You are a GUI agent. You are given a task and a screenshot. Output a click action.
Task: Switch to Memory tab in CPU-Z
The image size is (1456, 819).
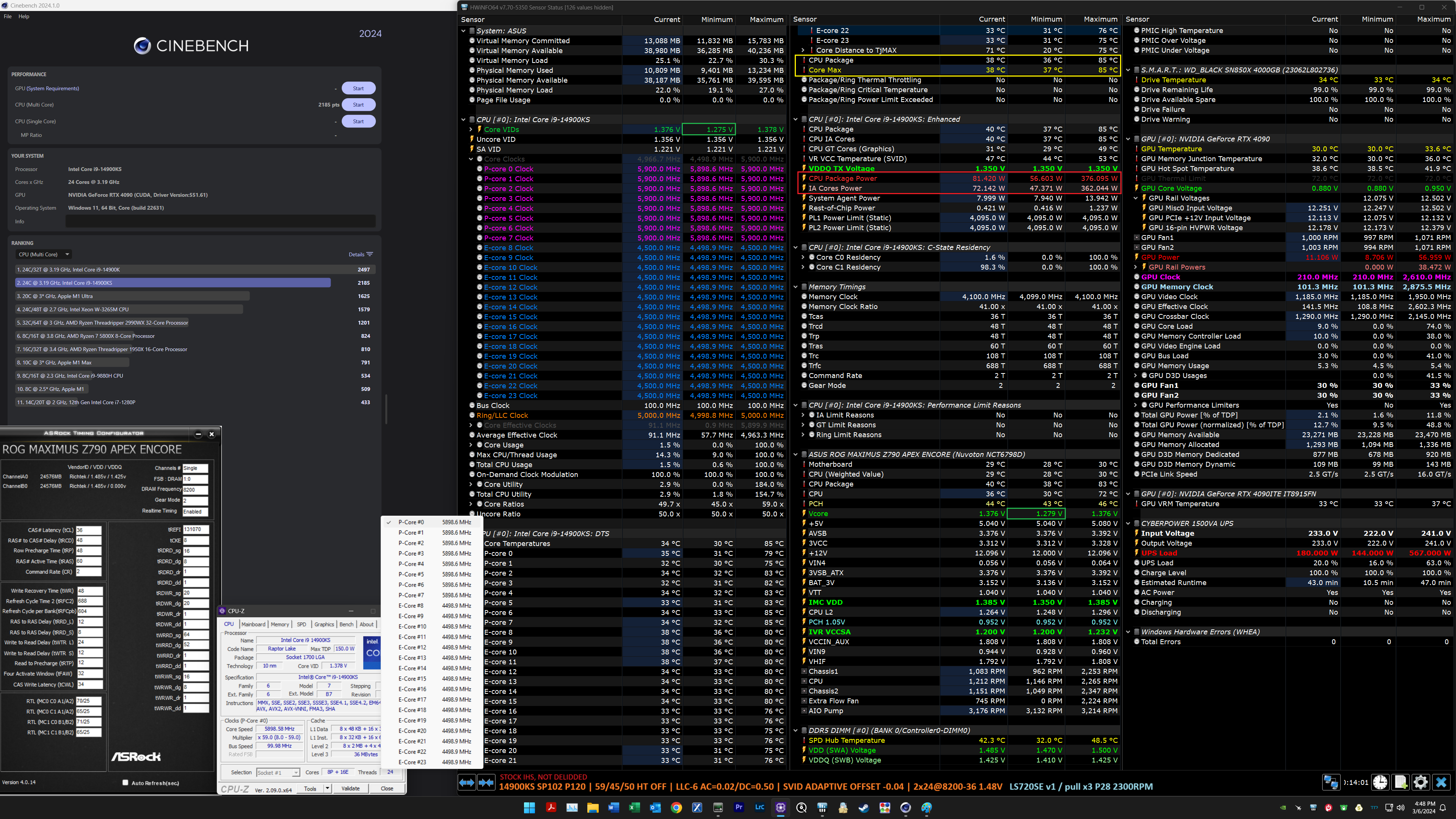pos(280,624)
